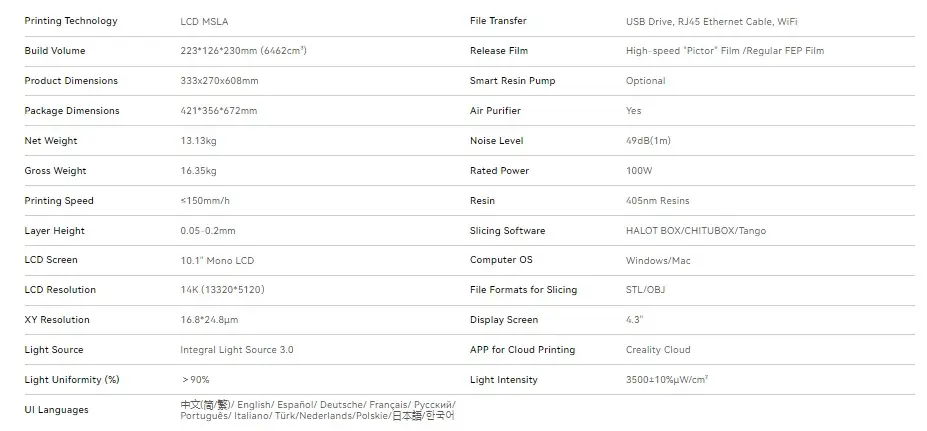Click the HALOT BOX/CHITUBOX/Tango slicing software text
The width and height of the screenshot is (927, 431).
(x=696, y=231)
